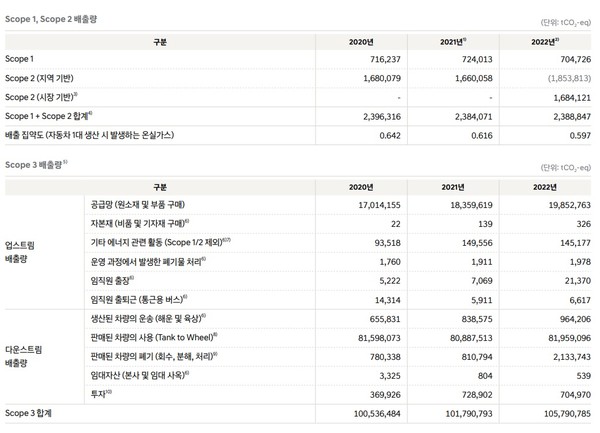Click the "판매된 차량의 폐기" row label
This screenshot has height=433, width=600.
(154, 356)
